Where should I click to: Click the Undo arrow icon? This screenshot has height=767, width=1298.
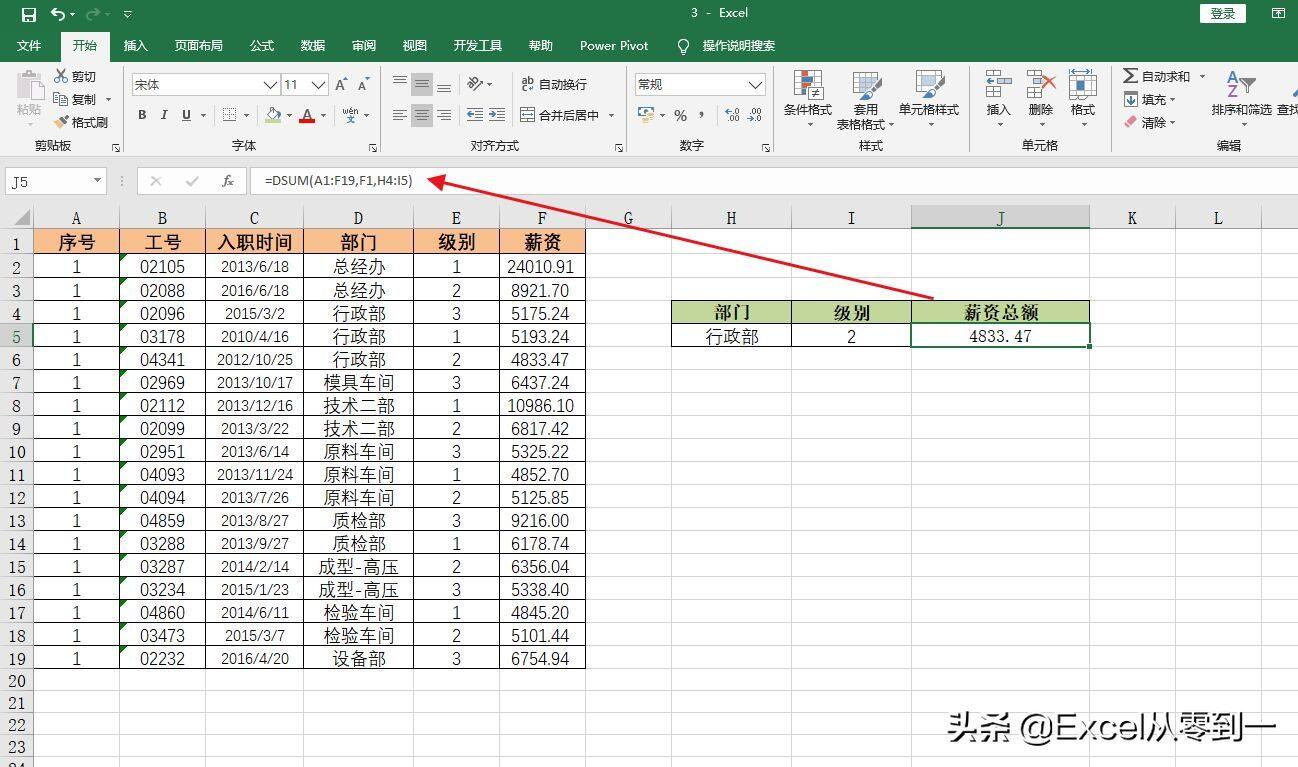[x=59, y=14]
